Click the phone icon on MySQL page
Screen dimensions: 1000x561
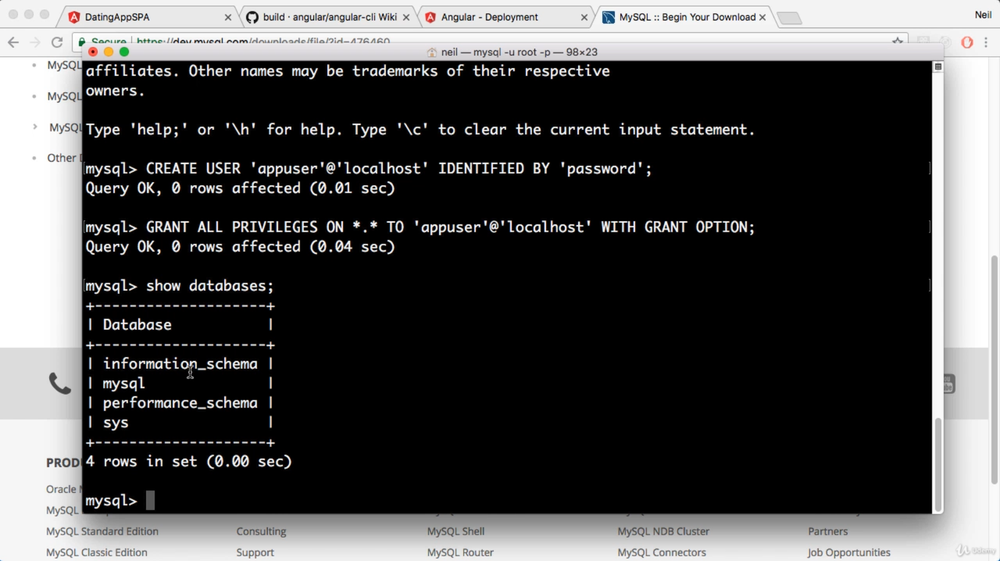coord(60,383)
